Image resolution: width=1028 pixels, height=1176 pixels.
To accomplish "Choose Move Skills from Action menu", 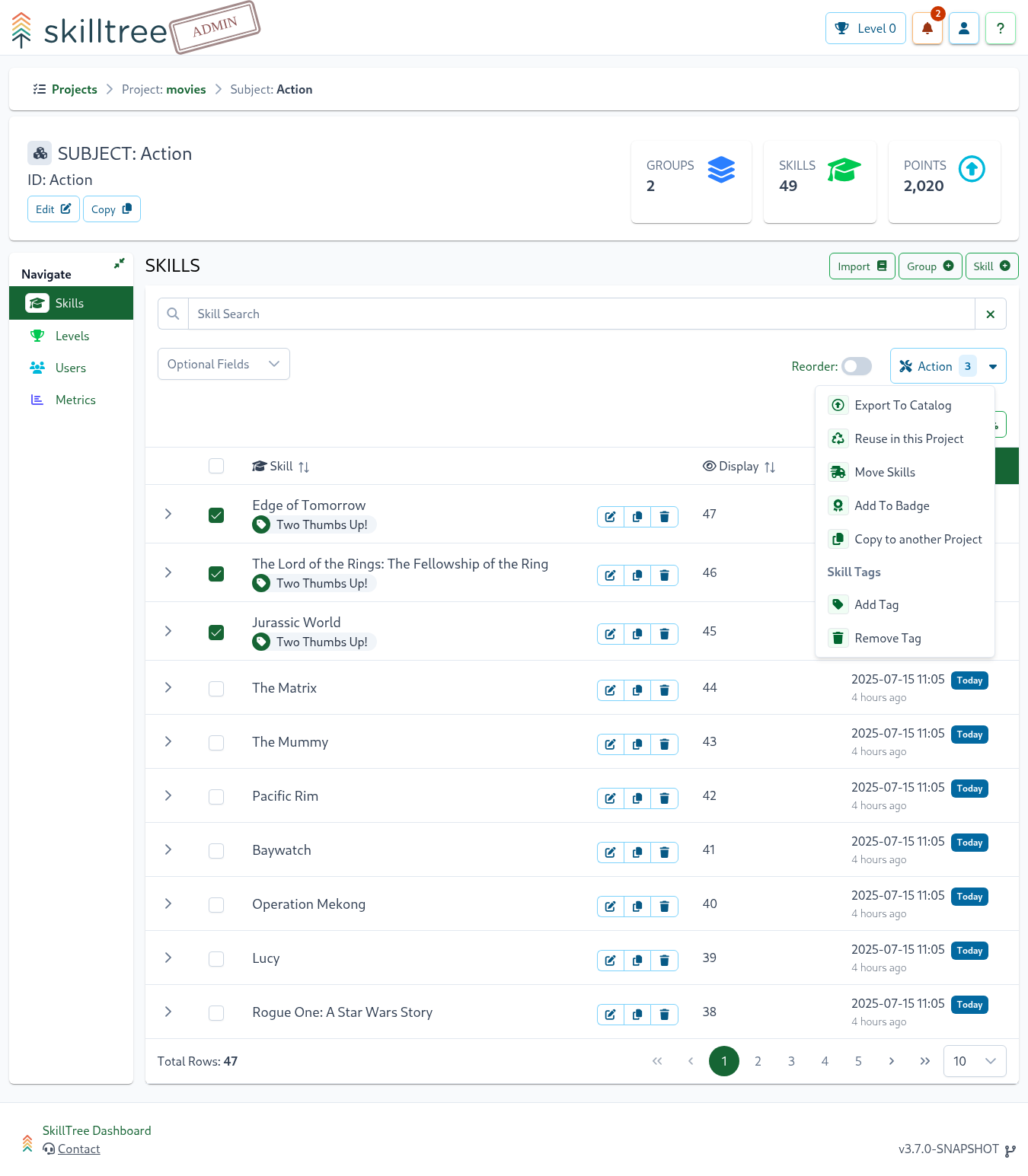I will (x=905, y=472).
